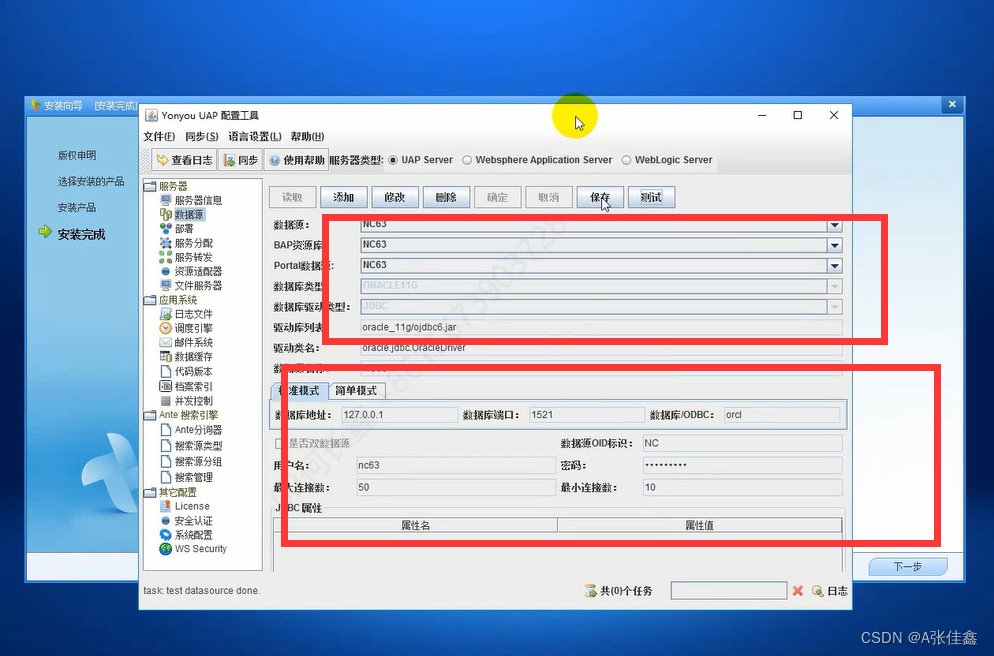The image size is (994, 656).
Task: Open the 档案索引 node icon
Action: 165,386
